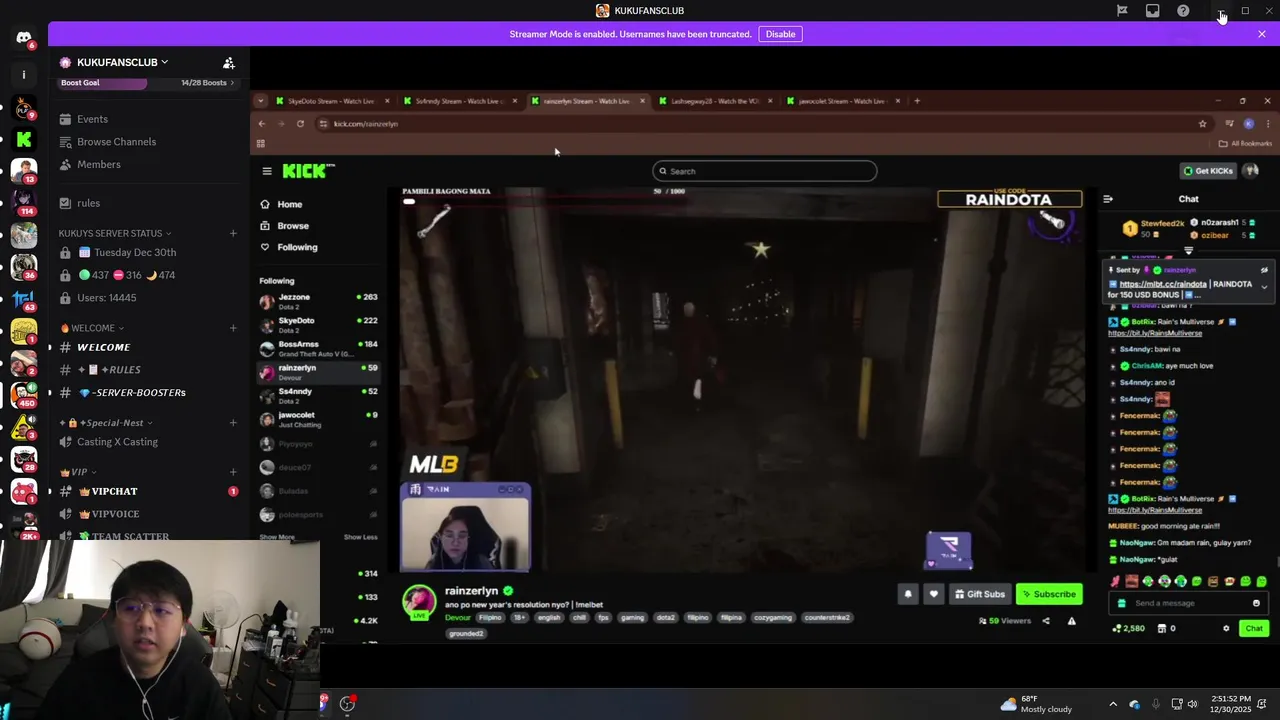
Task: Click Show Less in following list
Action: point(360,537)
